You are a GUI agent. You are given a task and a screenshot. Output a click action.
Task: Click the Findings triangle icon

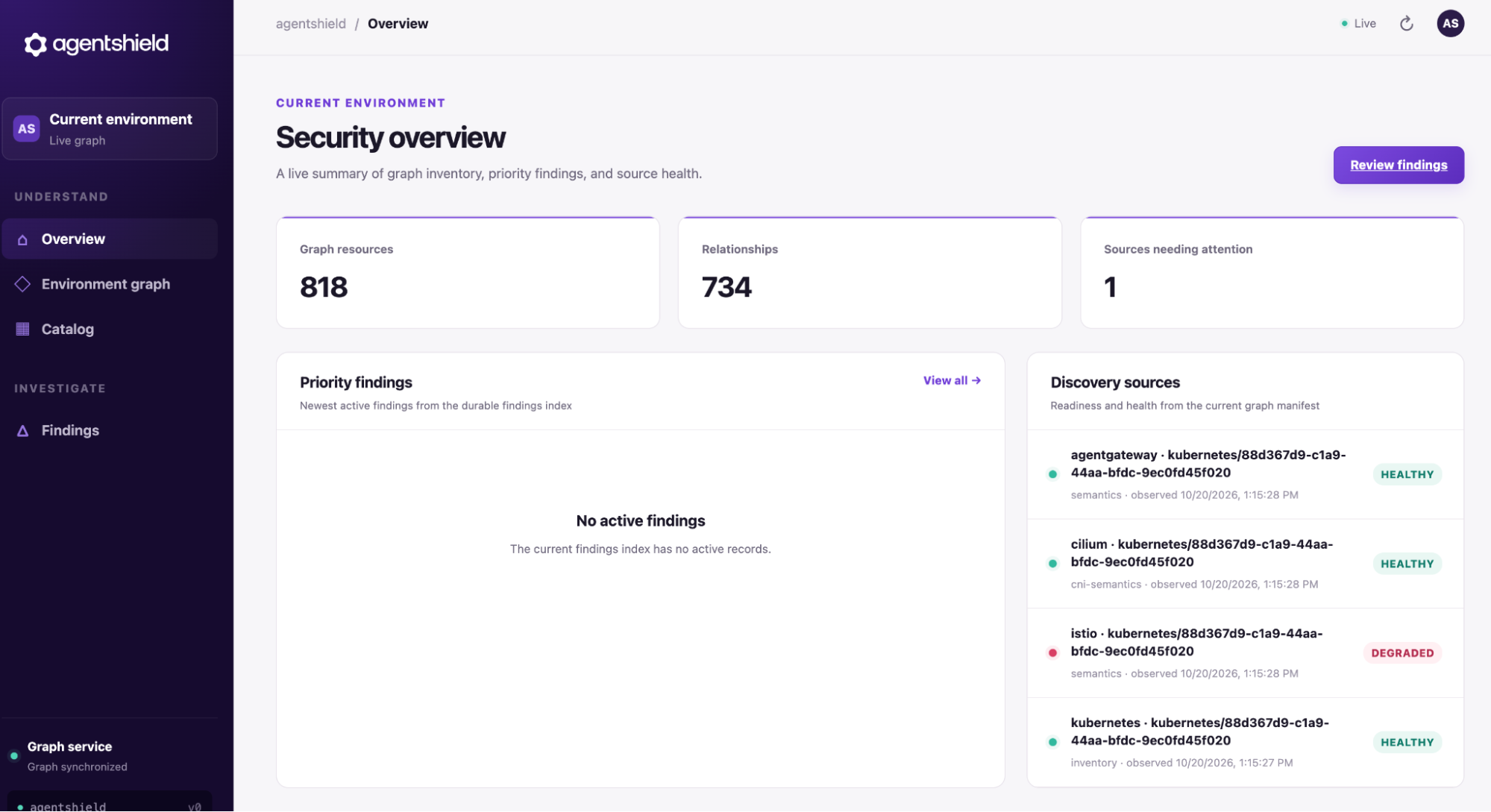[22, 431]
